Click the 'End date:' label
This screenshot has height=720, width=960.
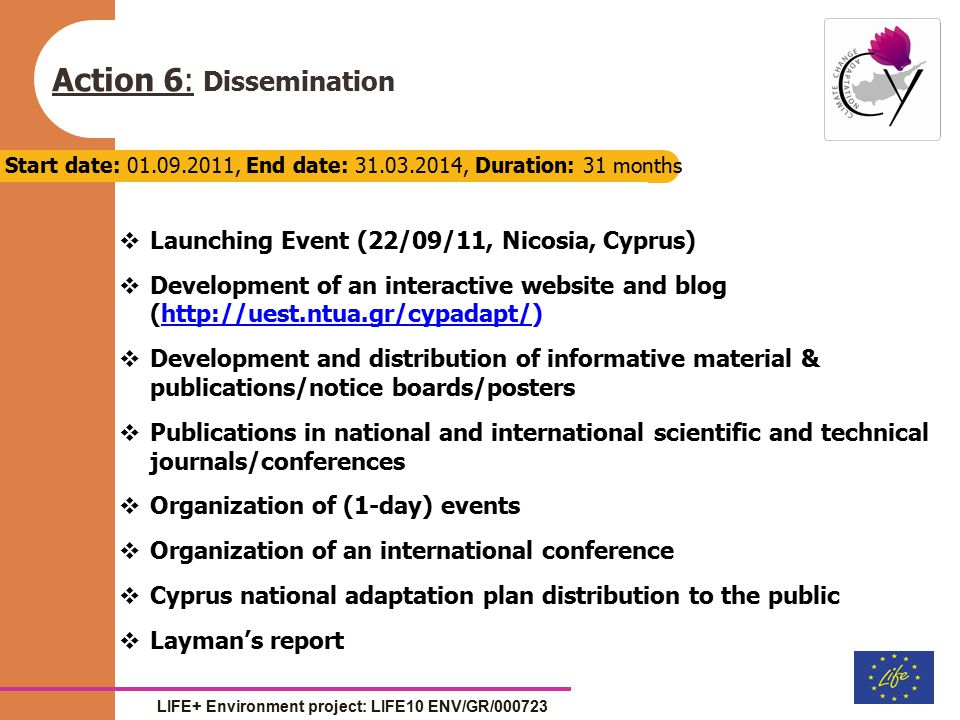[297, 165]
